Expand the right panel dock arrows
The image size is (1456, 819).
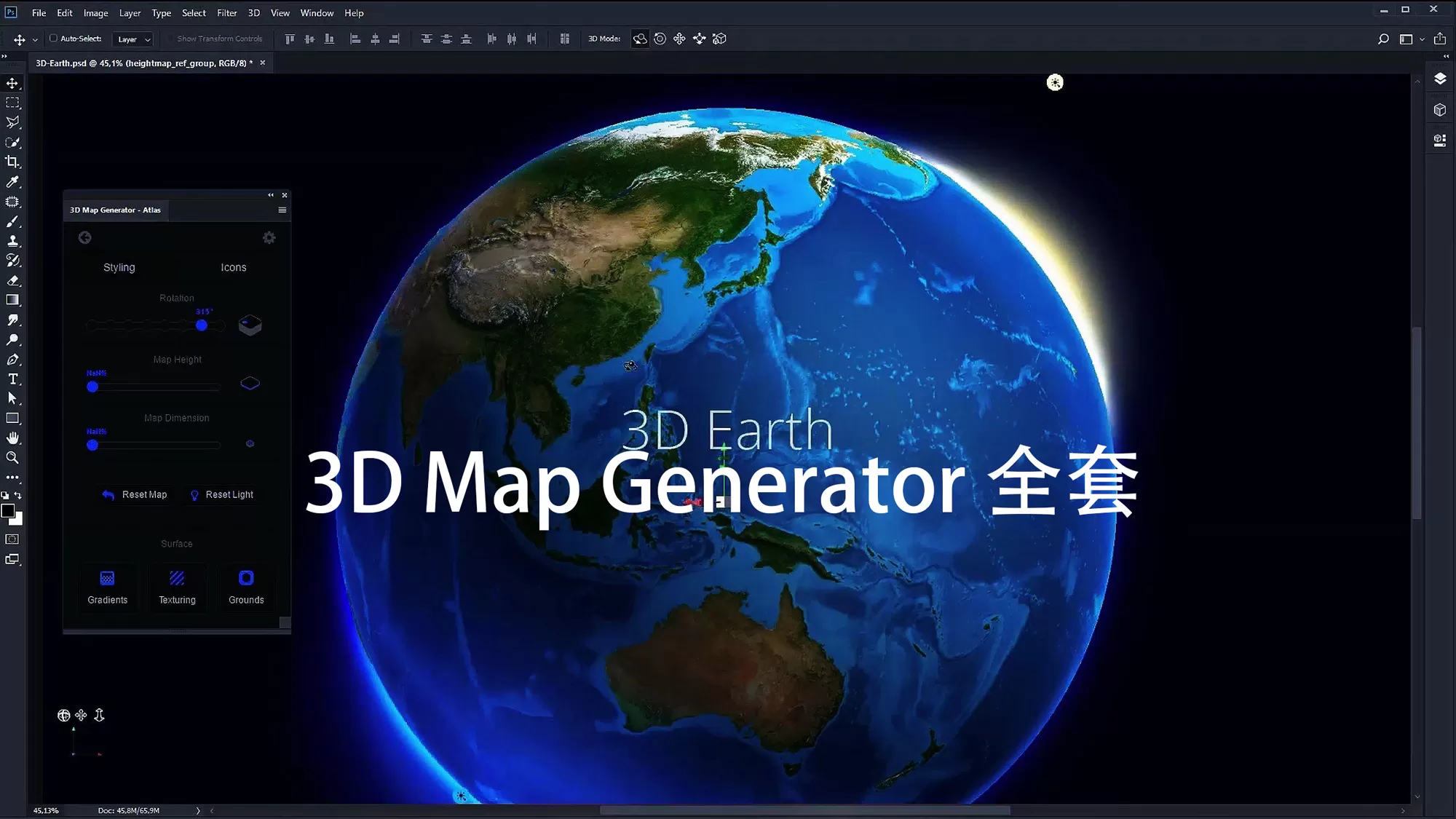coord(1447,56)
